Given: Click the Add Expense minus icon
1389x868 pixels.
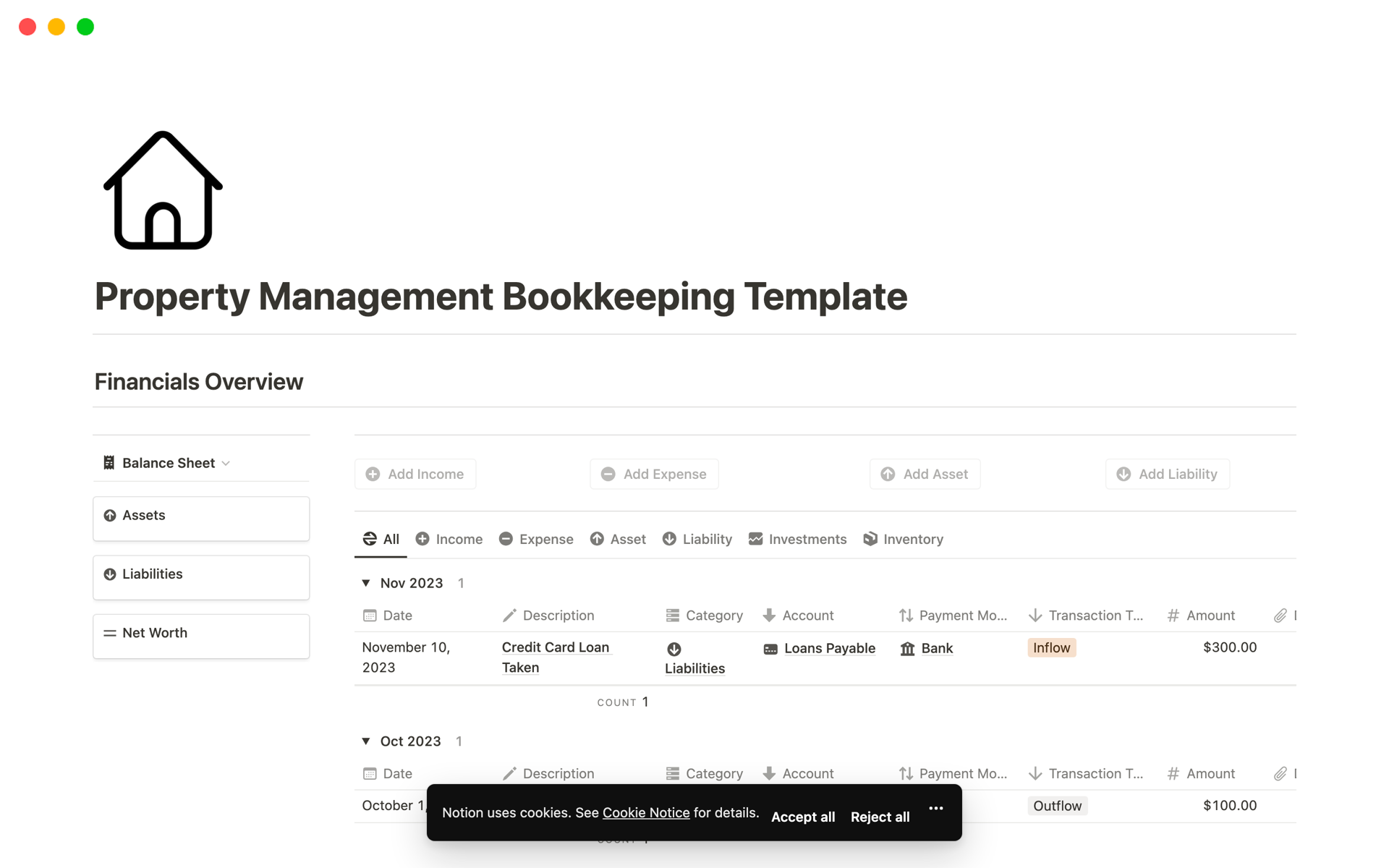Looking at the screenshot, I should (x=608, y=474).
